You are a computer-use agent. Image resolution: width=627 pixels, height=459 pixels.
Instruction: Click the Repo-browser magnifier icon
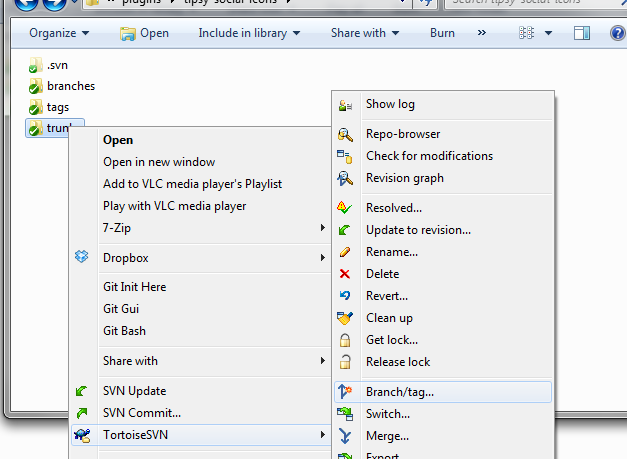345,135
